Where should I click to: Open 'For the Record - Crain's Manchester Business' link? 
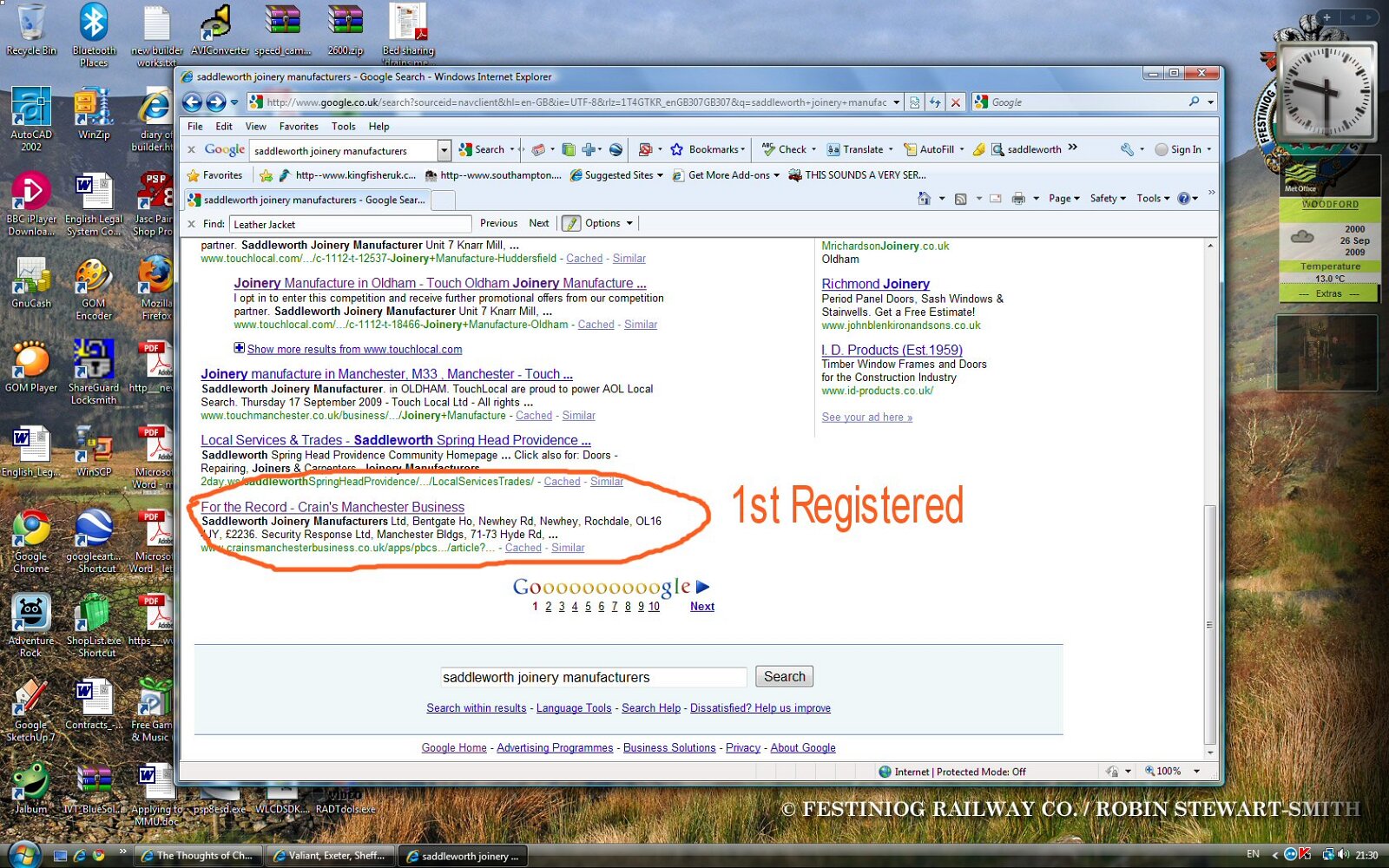(x=332, y=507)
